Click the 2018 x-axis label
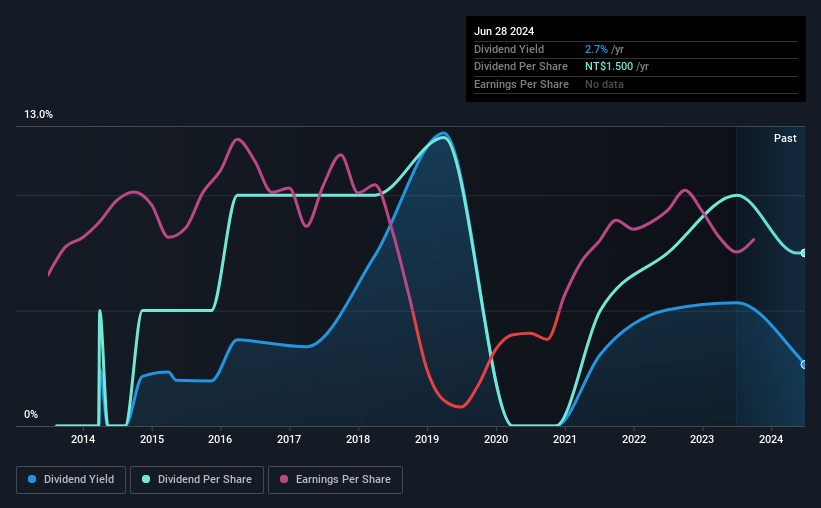This screenshot has height=508, width=821. (x=358, y=439)
